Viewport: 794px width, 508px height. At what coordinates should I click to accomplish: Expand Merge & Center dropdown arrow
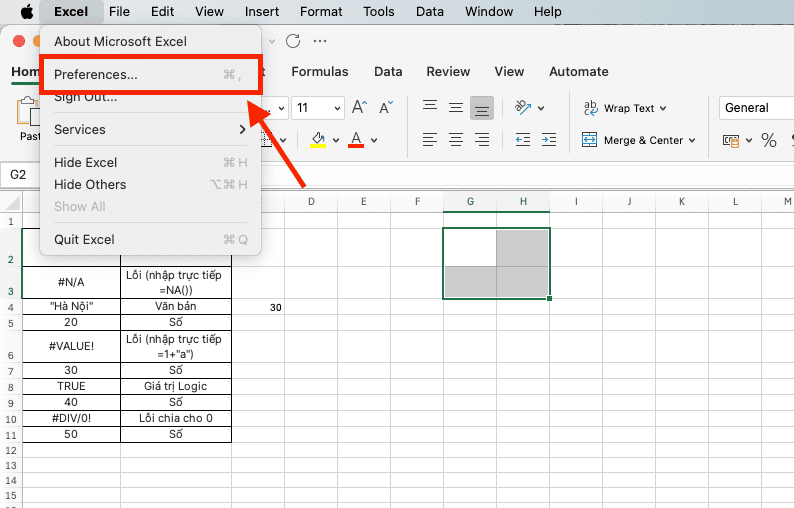pyautogui.click(x=692, y=140)
